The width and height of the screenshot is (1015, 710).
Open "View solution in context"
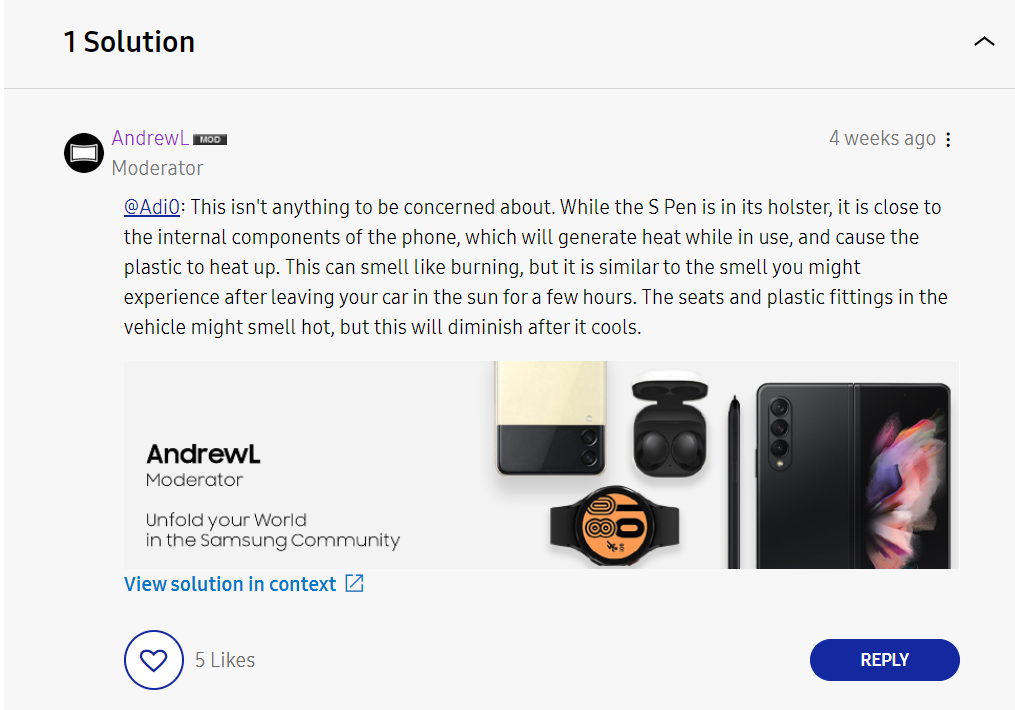(x=230, y=583)
